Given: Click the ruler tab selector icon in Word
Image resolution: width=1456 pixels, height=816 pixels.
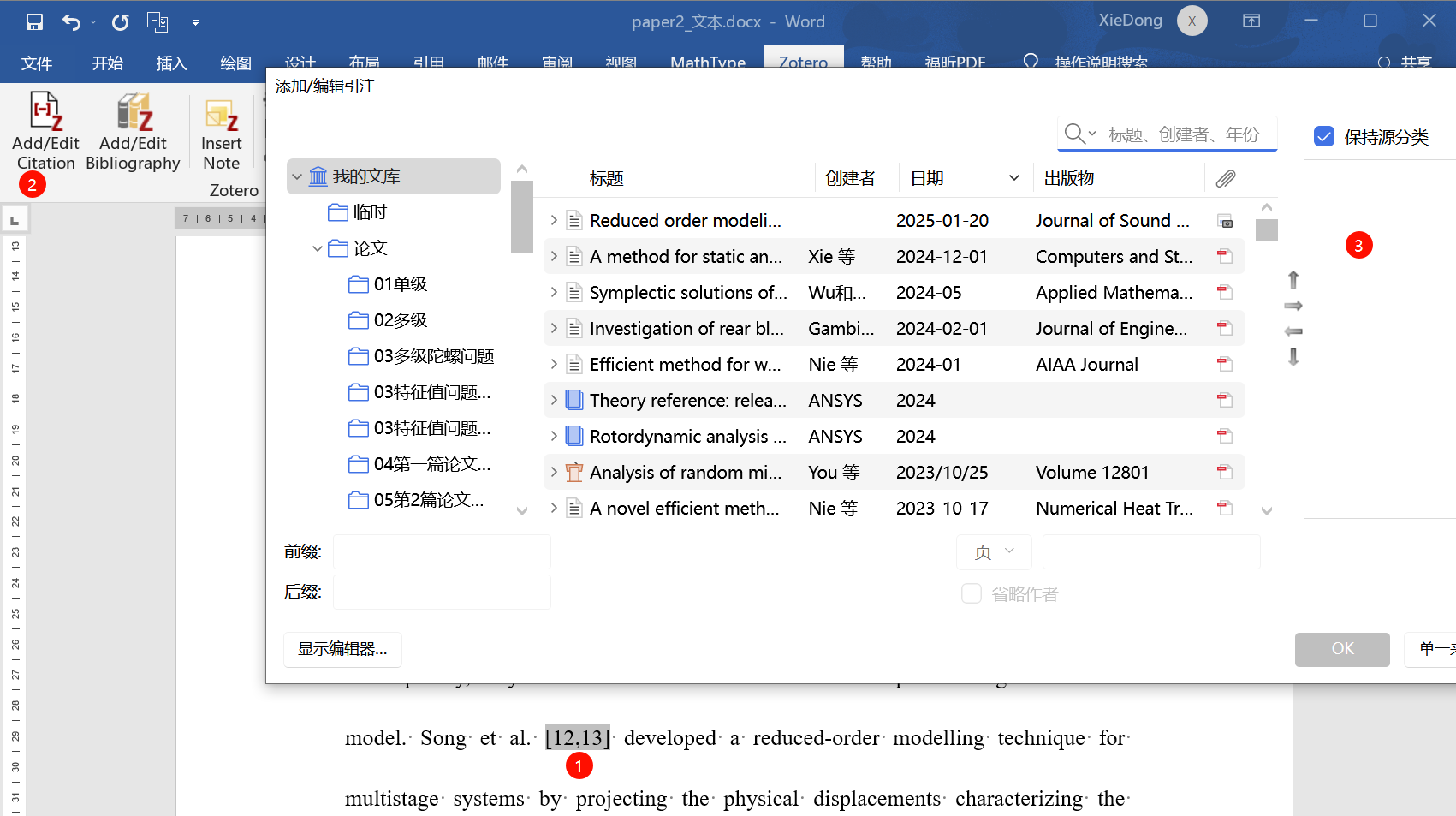Looking at the screenshot, I should (x=15, y=220).
